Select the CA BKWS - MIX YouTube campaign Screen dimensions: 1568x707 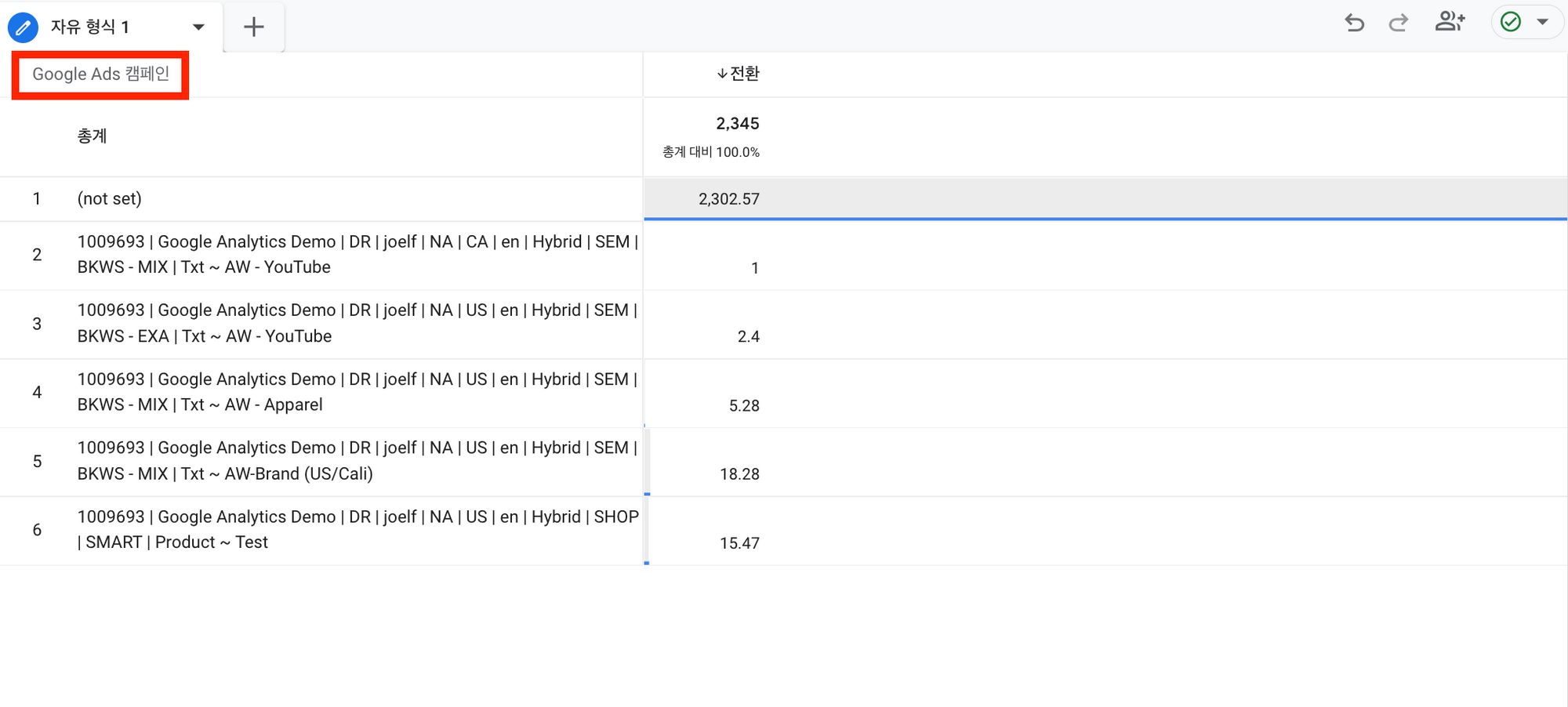pyautogui.click(x=357, y=255)
